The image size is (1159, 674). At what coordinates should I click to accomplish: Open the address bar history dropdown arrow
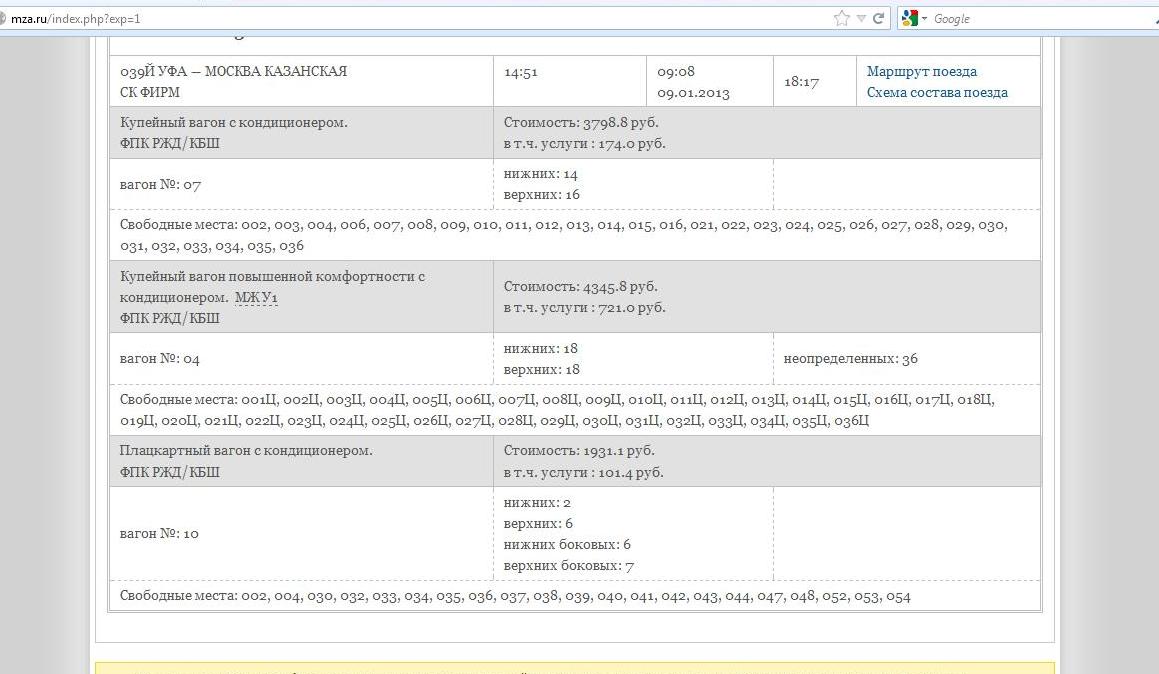861,18
